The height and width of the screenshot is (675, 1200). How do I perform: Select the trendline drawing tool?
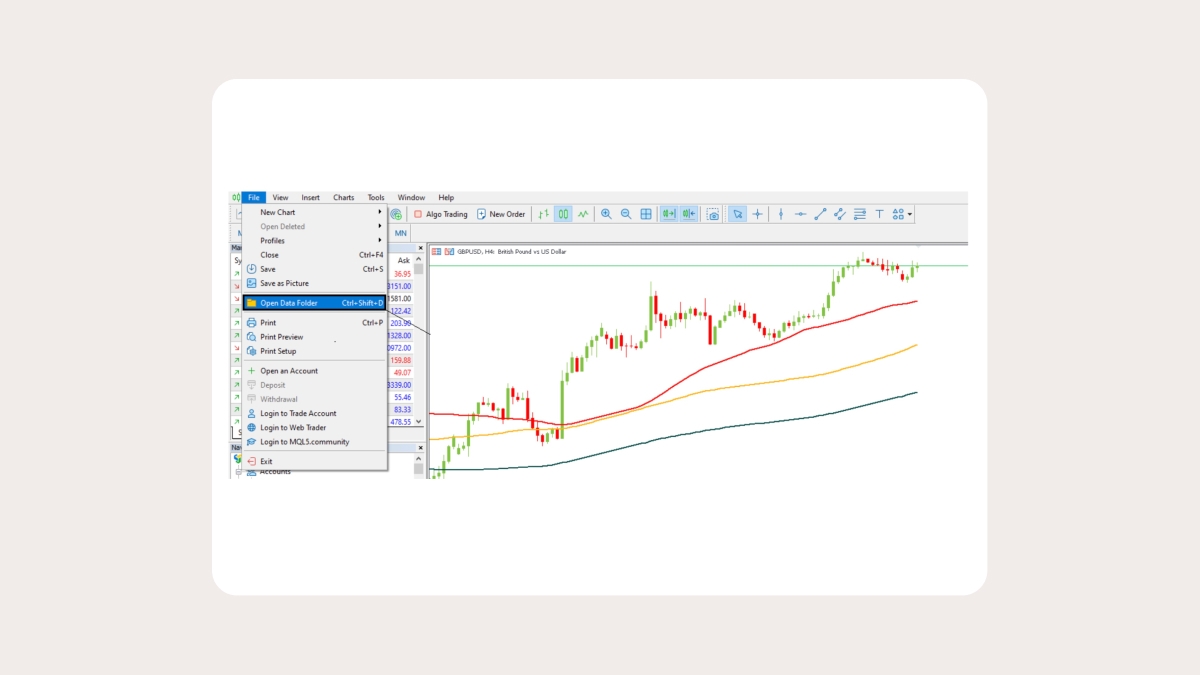820,214
